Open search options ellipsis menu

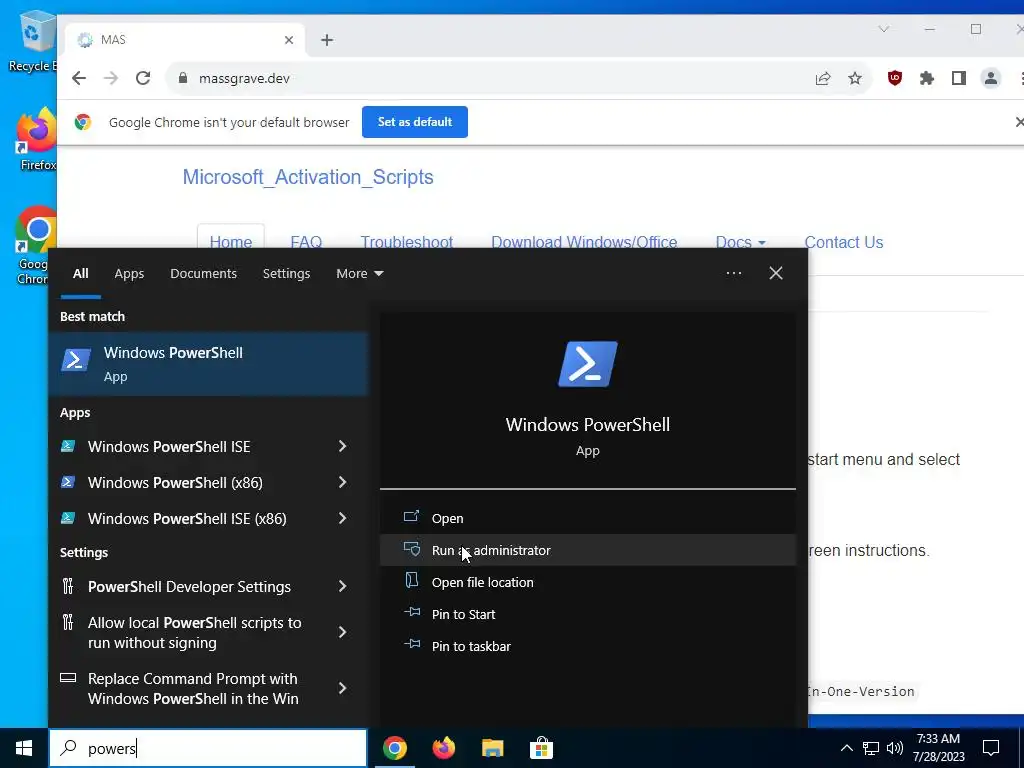pos(734,273)
